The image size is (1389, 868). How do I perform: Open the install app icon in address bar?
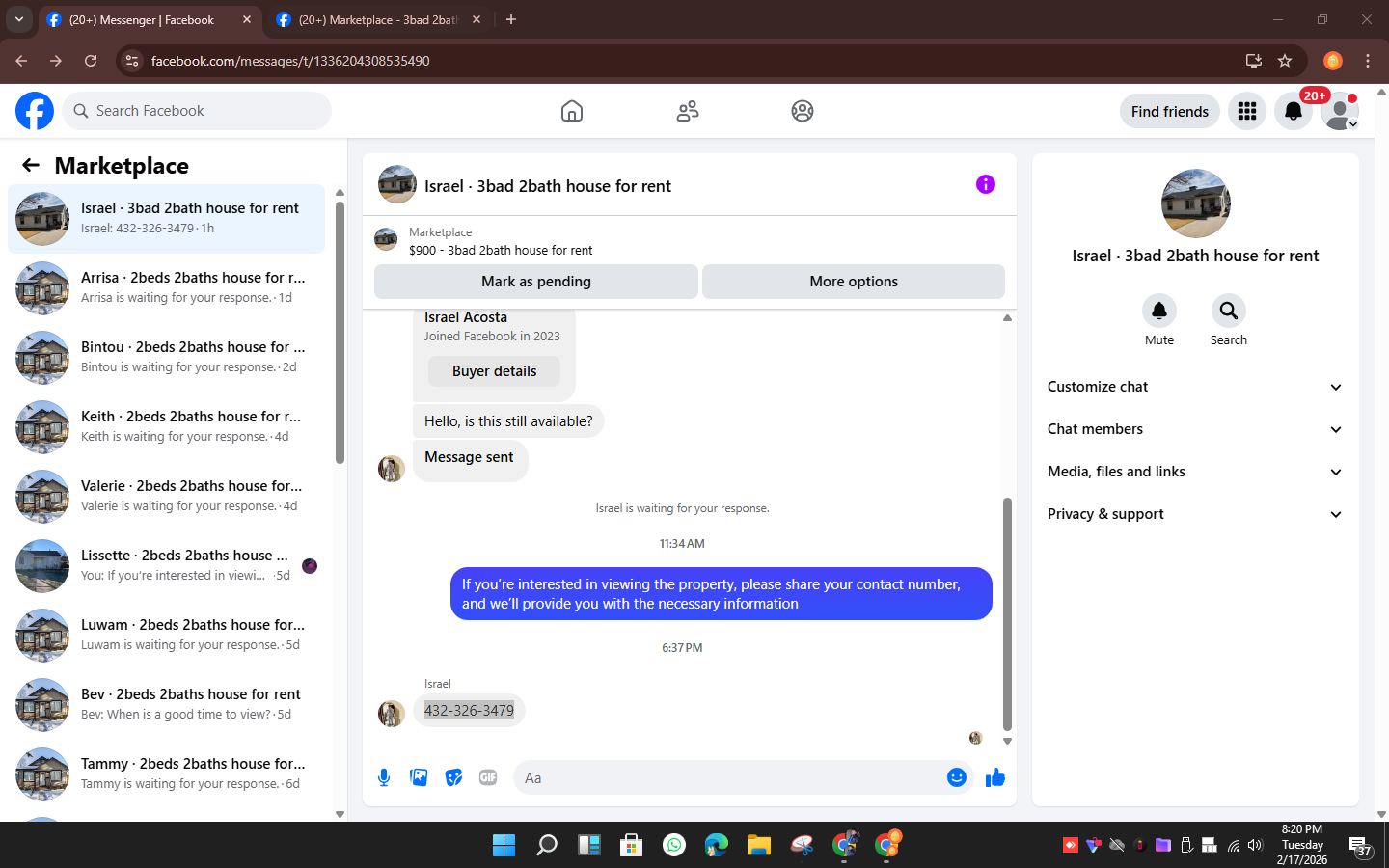1254,61
